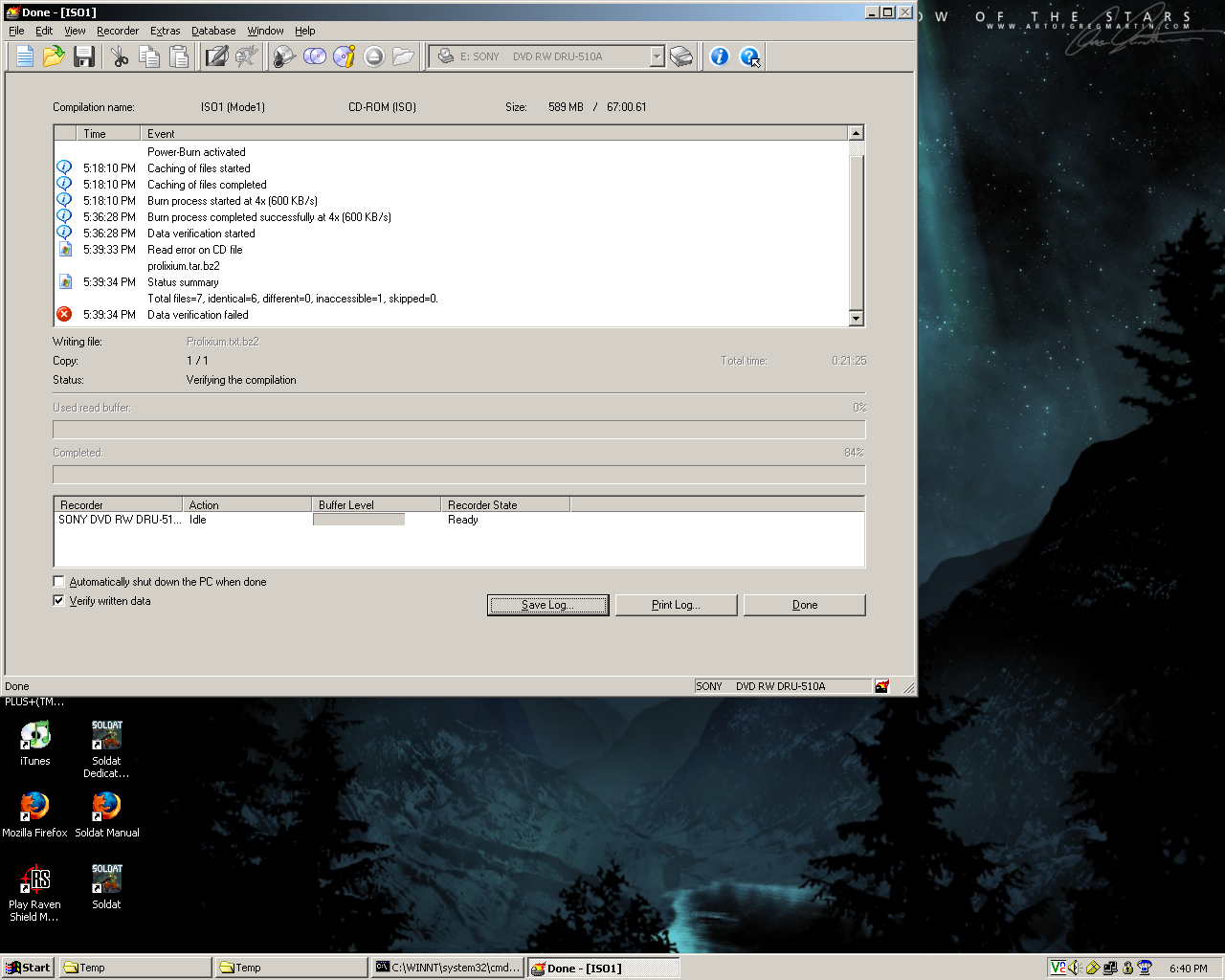The width and height of the screenshot is (1225, 980).
Task: Click the Done button
Action: point(805,605)
